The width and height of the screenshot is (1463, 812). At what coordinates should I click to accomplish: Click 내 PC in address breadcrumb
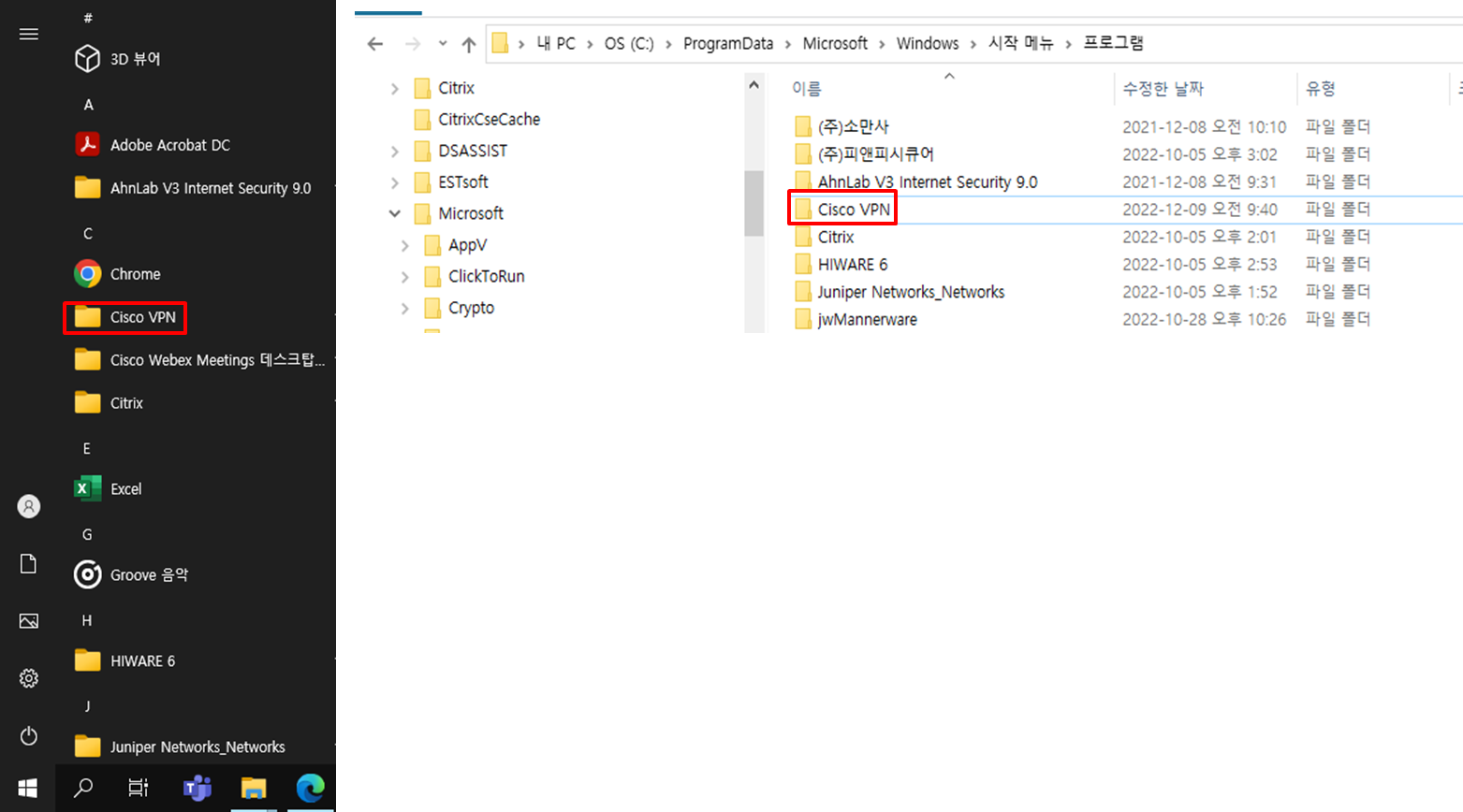556,44
